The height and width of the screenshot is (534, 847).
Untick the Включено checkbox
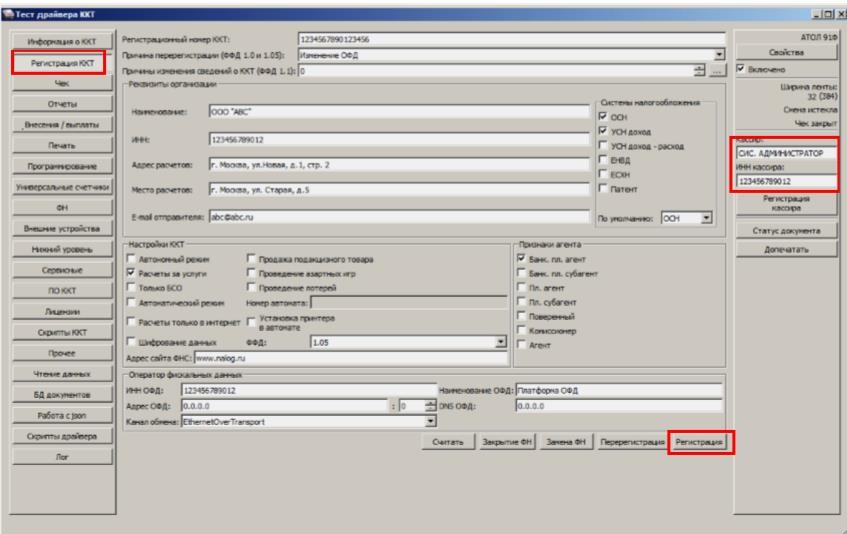(741, 71)
